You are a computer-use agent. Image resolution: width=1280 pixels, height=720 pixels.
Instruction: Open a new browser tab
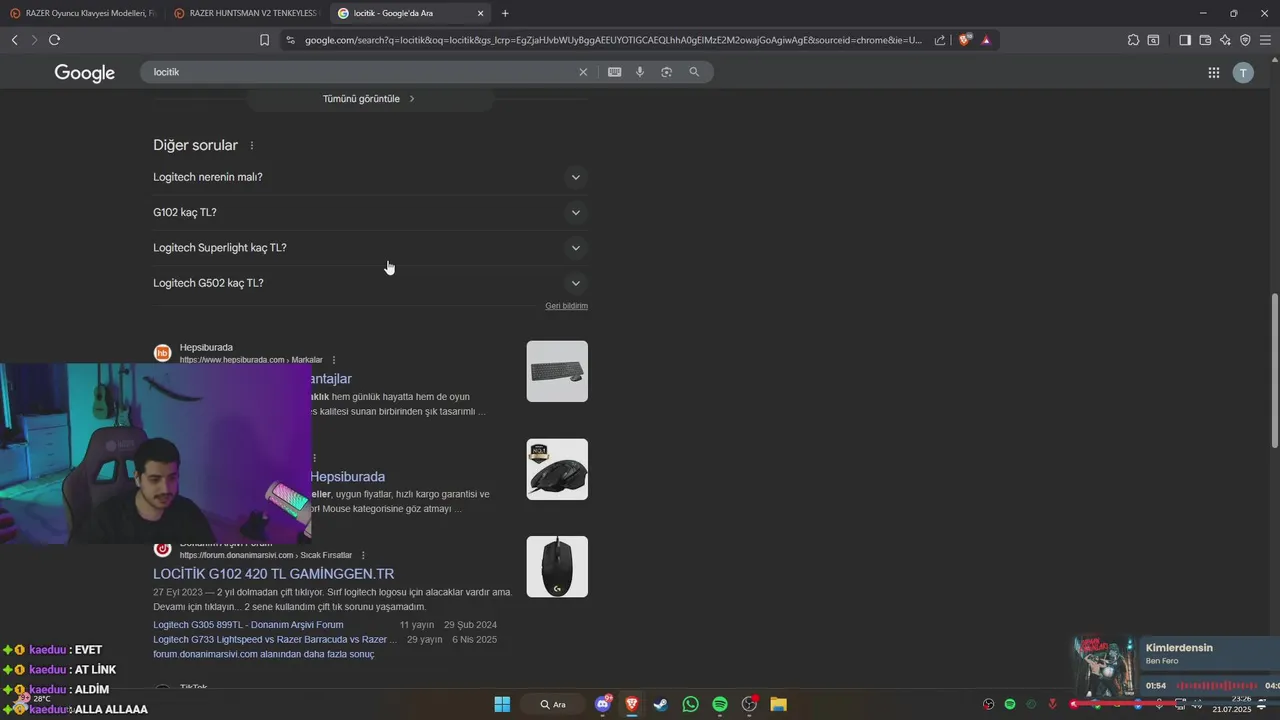coord(505,13)
